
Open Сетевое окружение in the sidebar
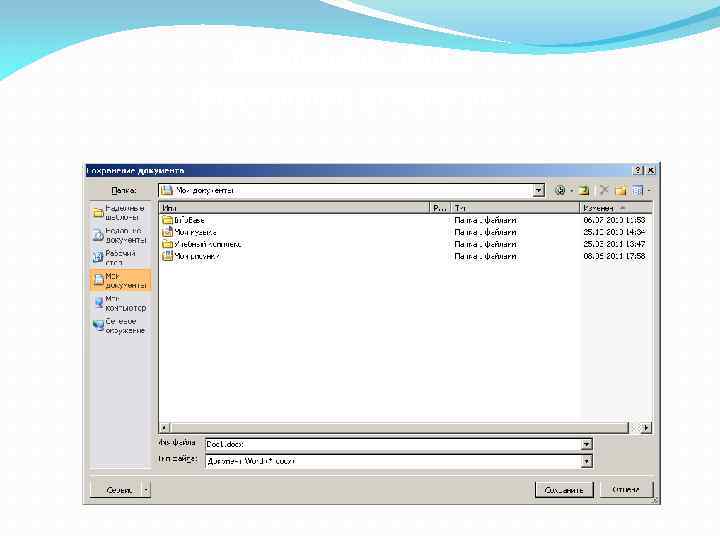(120, 326)
